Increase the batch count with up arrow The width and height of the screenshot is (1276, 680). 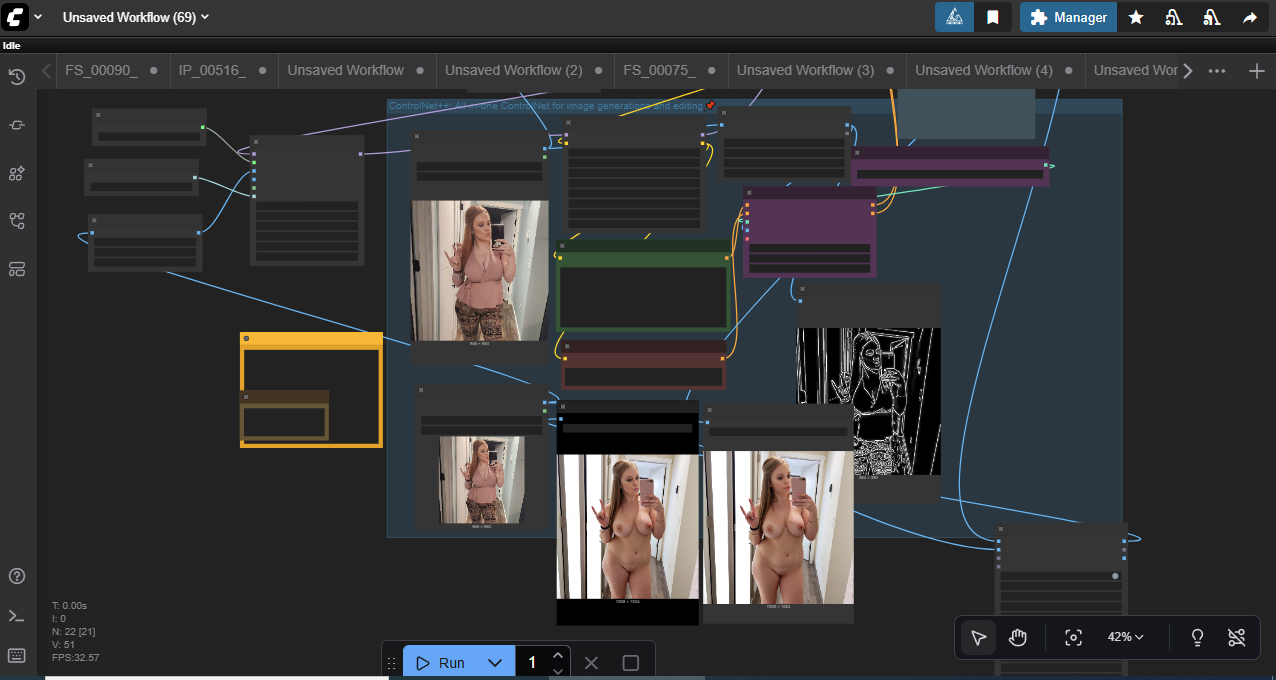pyautogui.click(x=558, y=655)
